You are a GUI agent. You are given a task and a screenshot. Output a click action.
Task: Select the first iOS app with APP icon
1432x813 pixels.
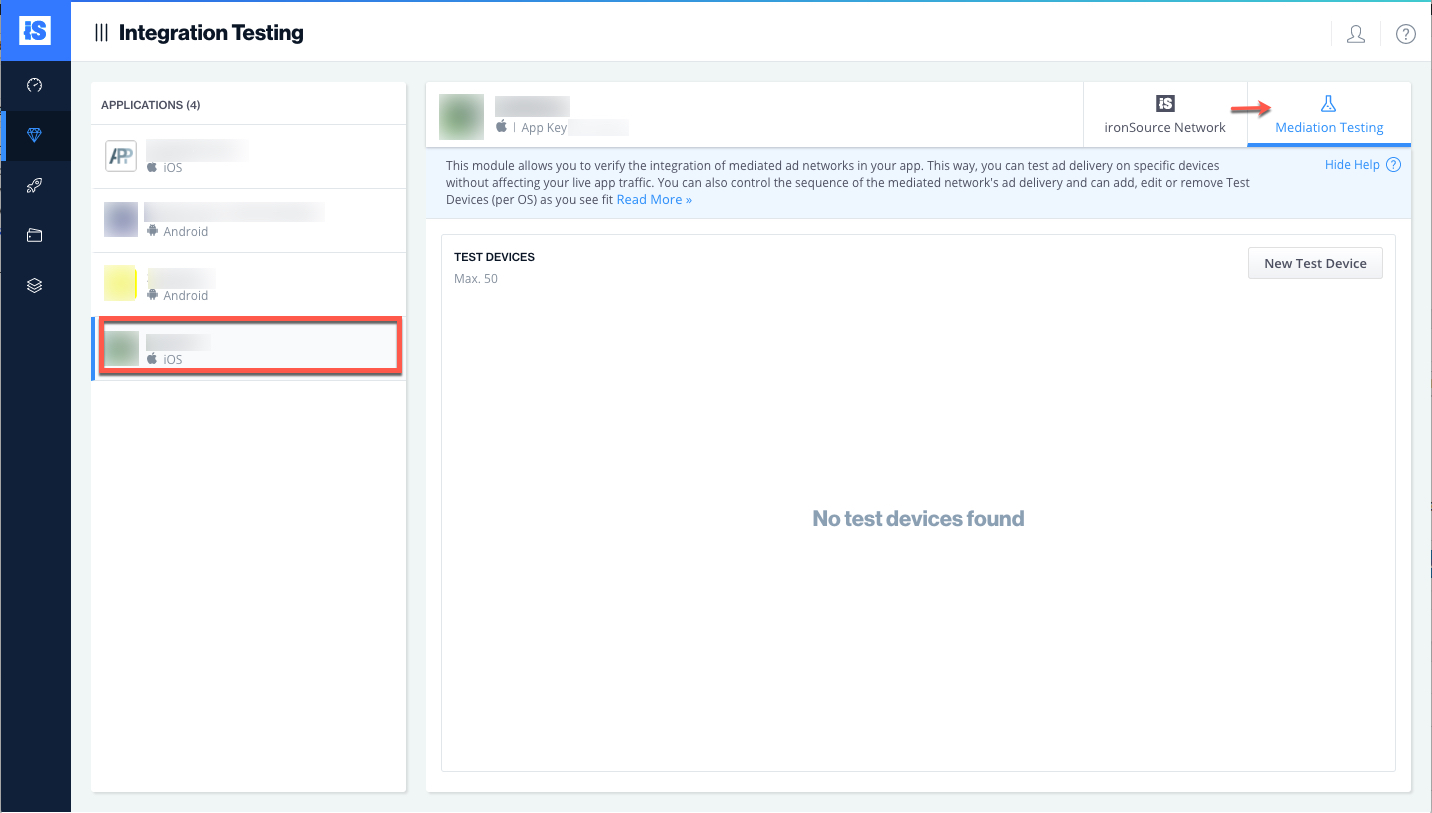[x=248, y=157]
